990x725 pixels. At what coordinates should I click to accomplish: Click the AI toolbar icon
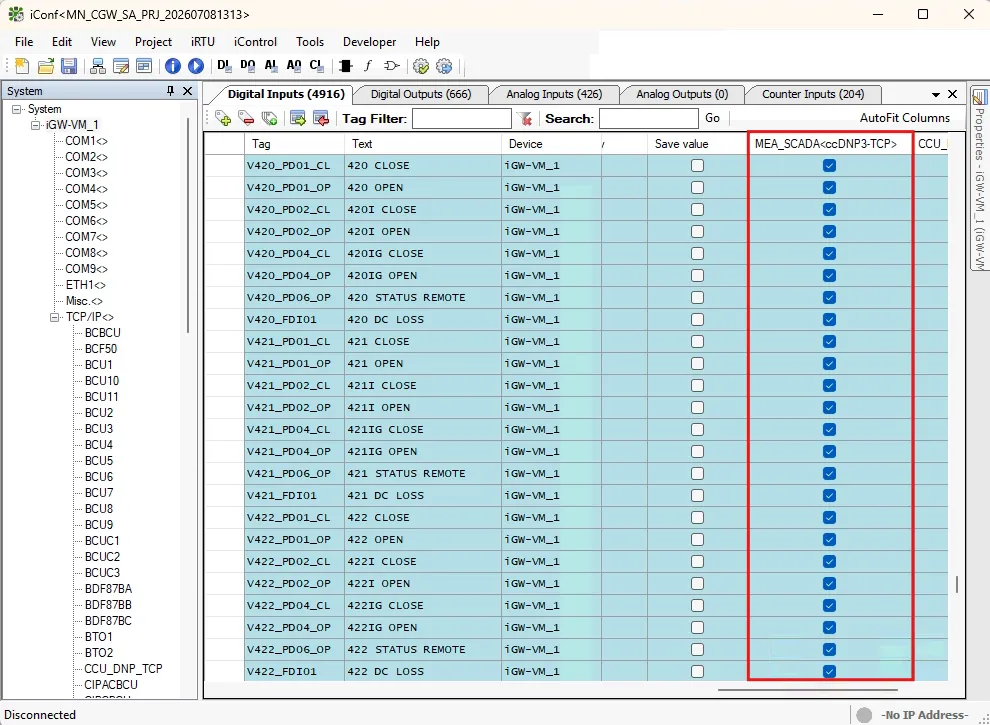(271, 65)
